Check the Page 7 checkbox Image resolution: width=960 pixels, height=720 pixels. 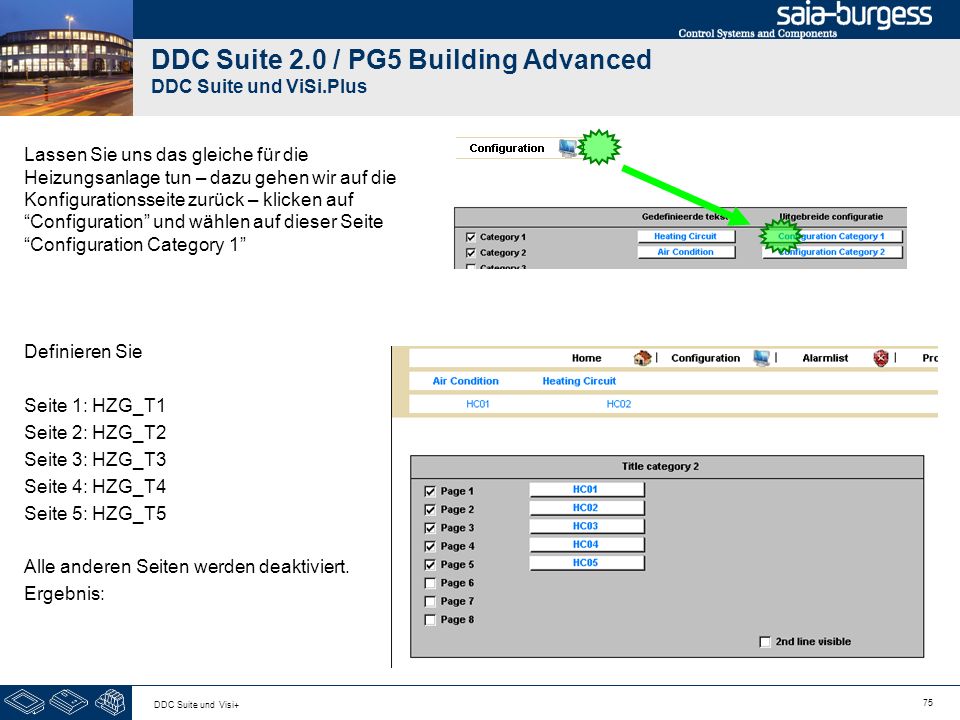click(x=430, y=601)
